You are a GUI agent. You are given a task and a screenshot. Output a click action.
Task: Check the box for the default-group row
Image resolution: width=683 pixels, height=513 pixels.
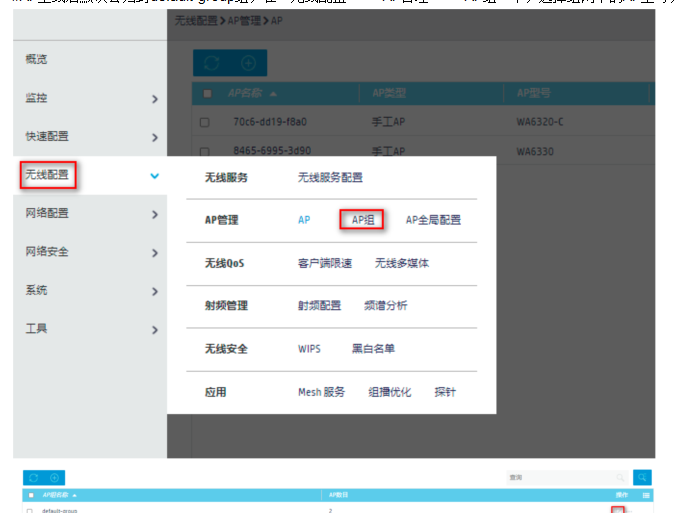pos(30,510)
